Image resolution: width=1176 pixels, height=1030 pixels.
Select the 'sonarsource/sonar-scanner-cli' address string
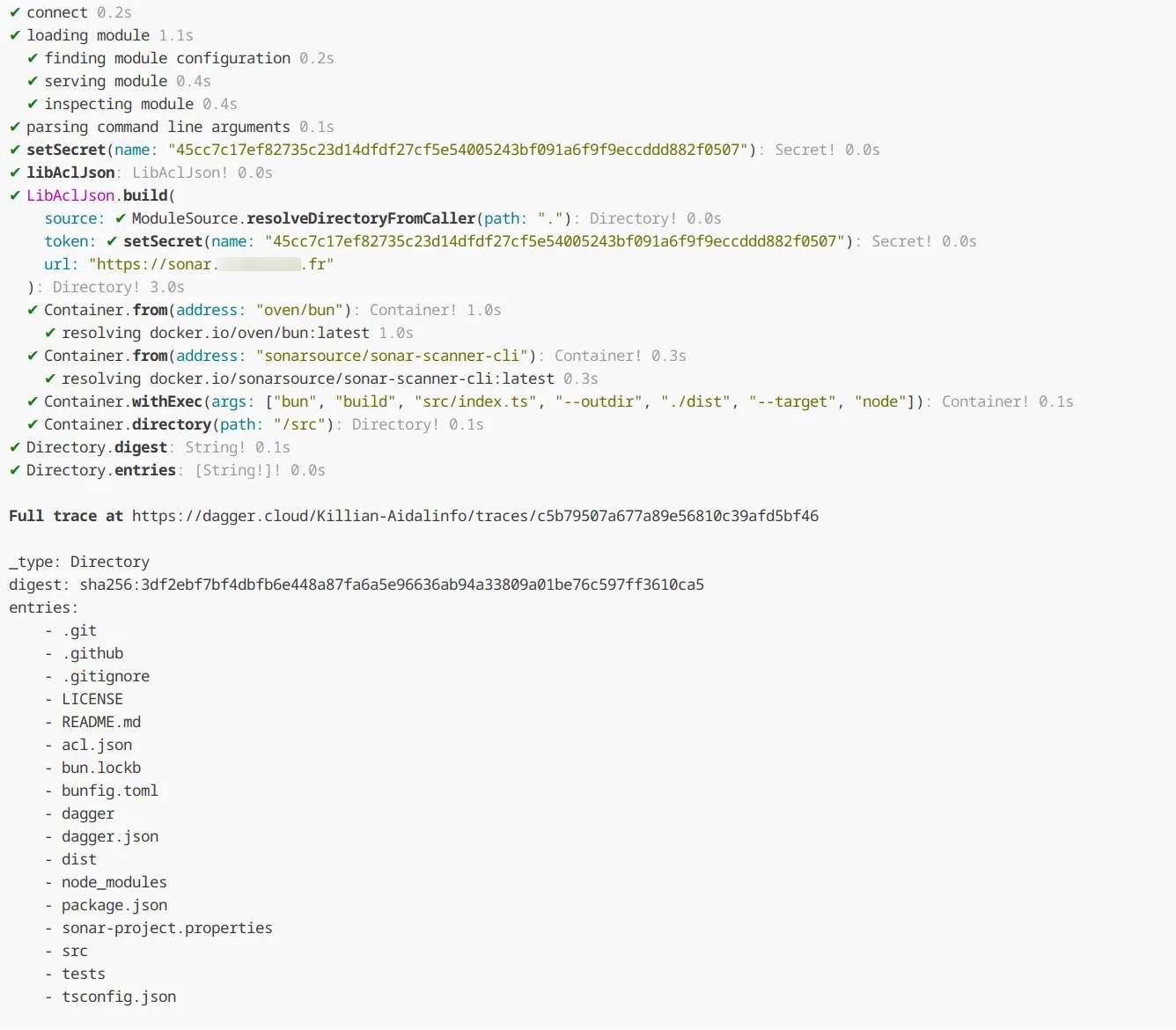pyautogui.click(x=392, y=356)
